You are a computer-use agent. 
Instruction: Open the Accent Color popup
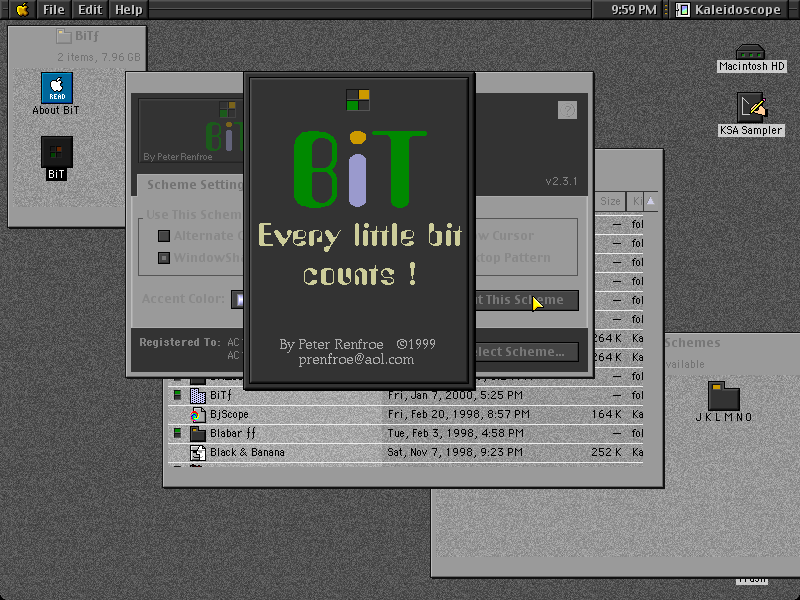coord(238,299)
